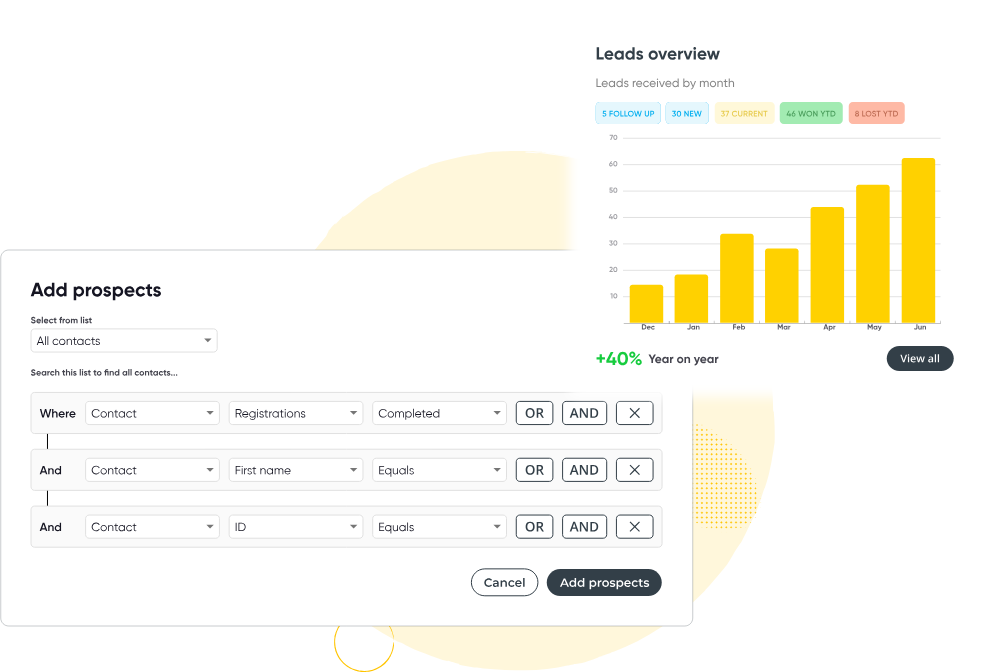Click the Cancel button
This screenshot has width=999, height=672.
click(x=505, y=583)
